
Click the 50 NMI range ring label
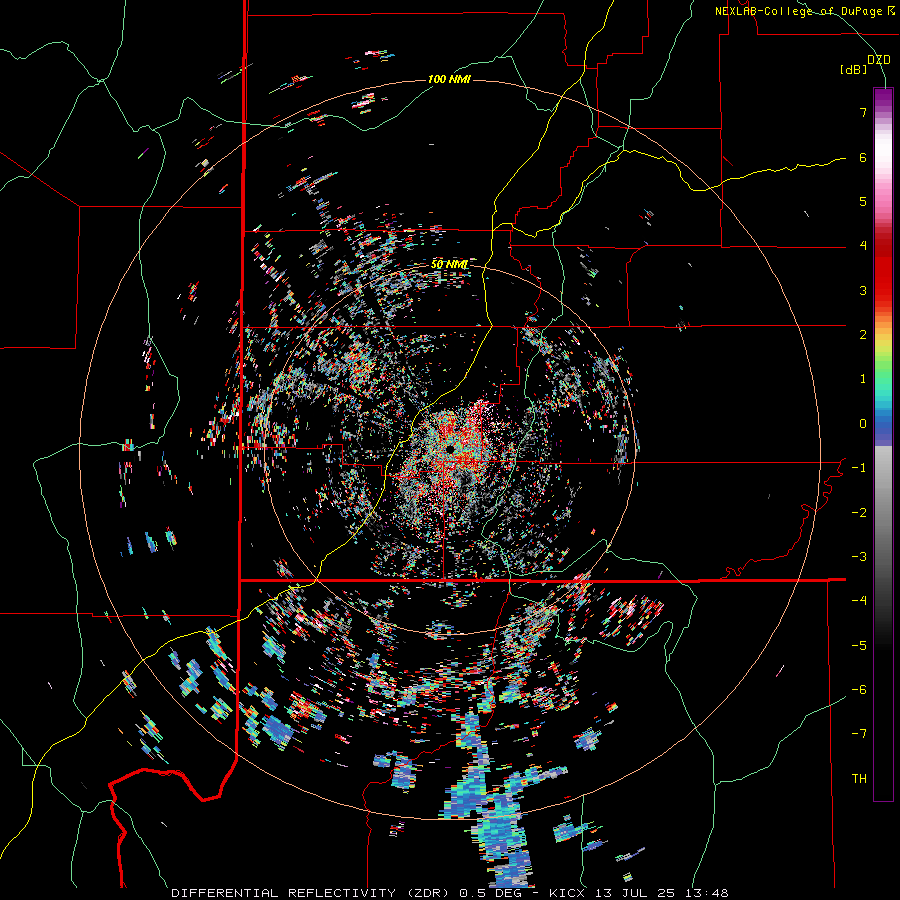click(x=449, y=264)
